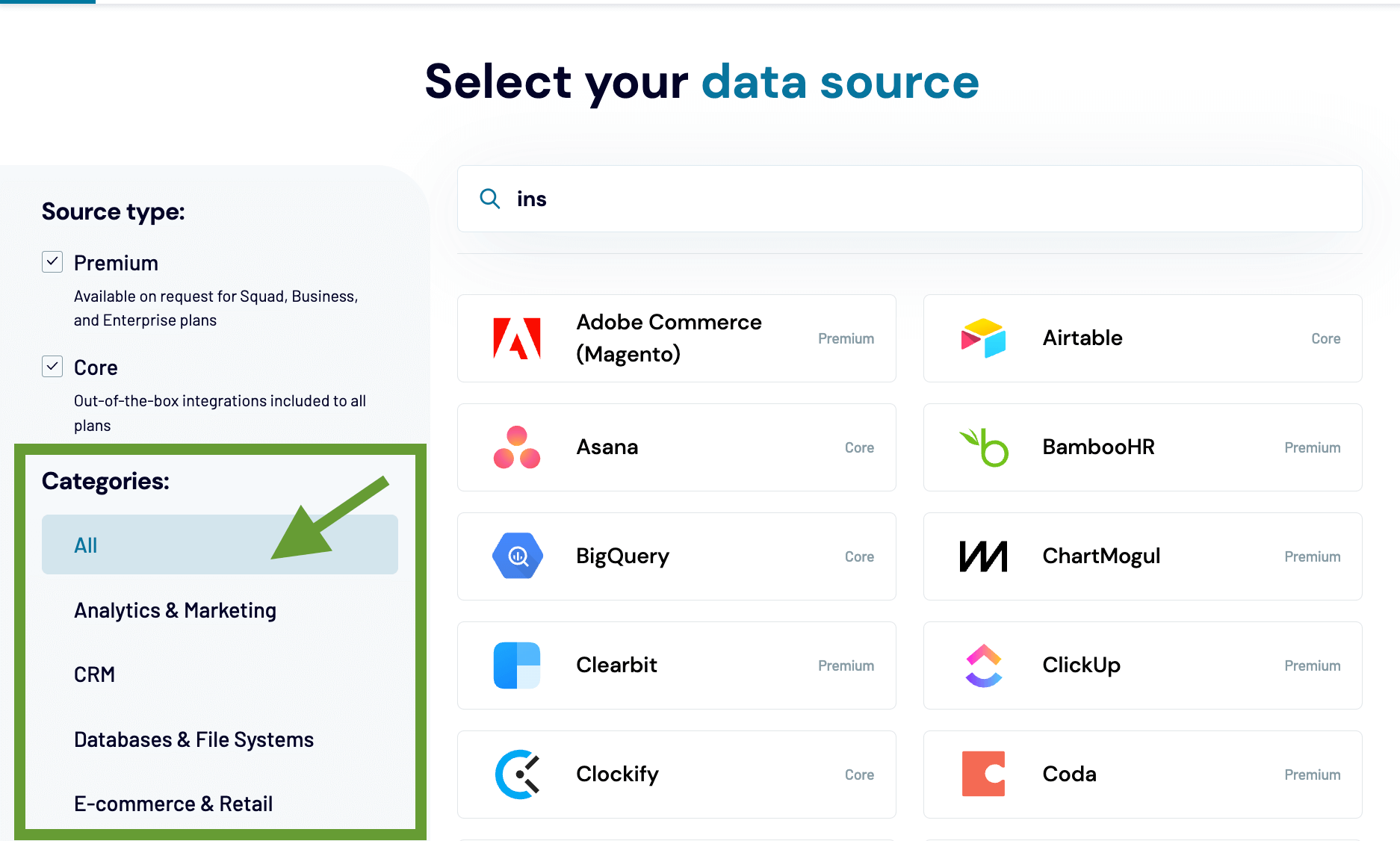Click the Coda orange icon
This screenshot has width=1400, height=841.
click(984, 774)
